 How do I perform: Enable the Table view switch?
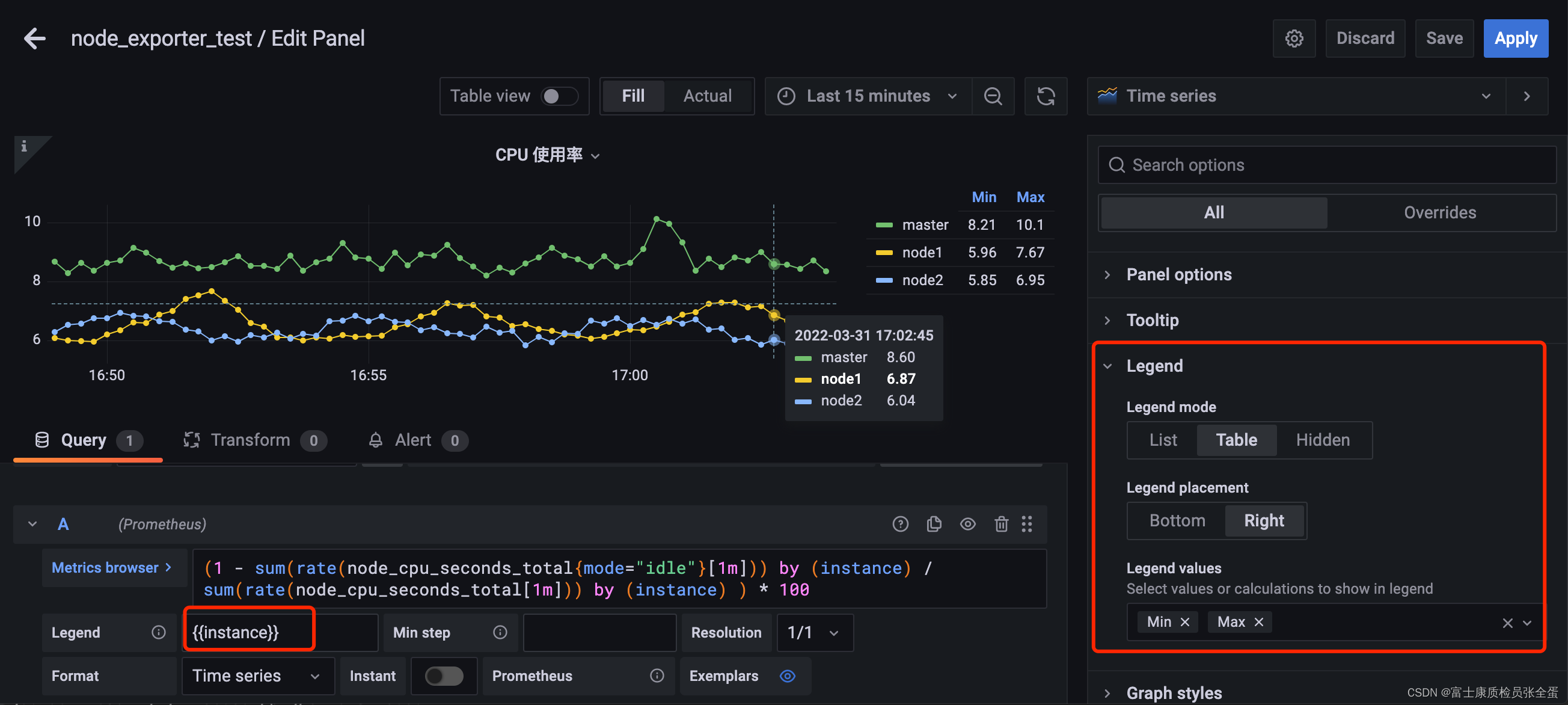point(559,96)
